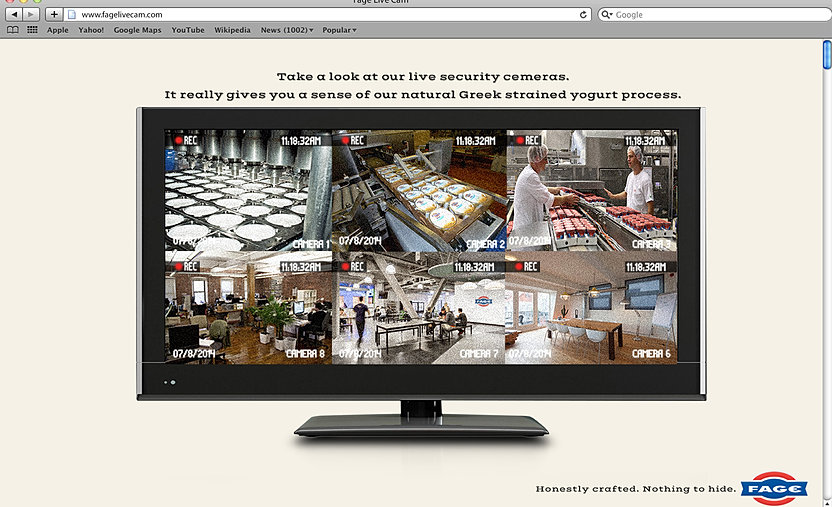The image size is (832, 507).
Task: Expand the News (1002) bookmarks folder
Action: pos(287,30)
